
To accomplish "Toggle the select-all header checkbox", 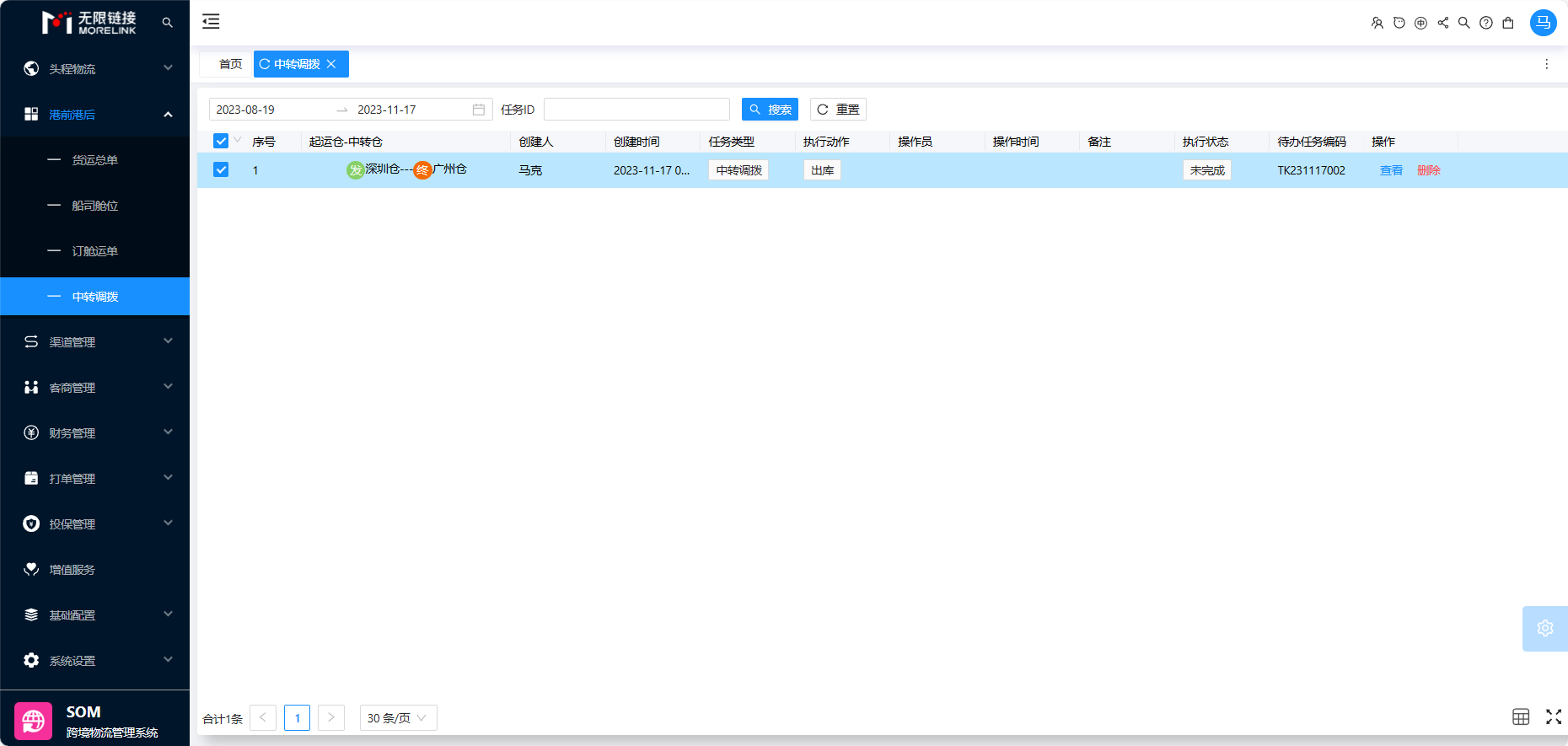I will click(x=221, y=141).
